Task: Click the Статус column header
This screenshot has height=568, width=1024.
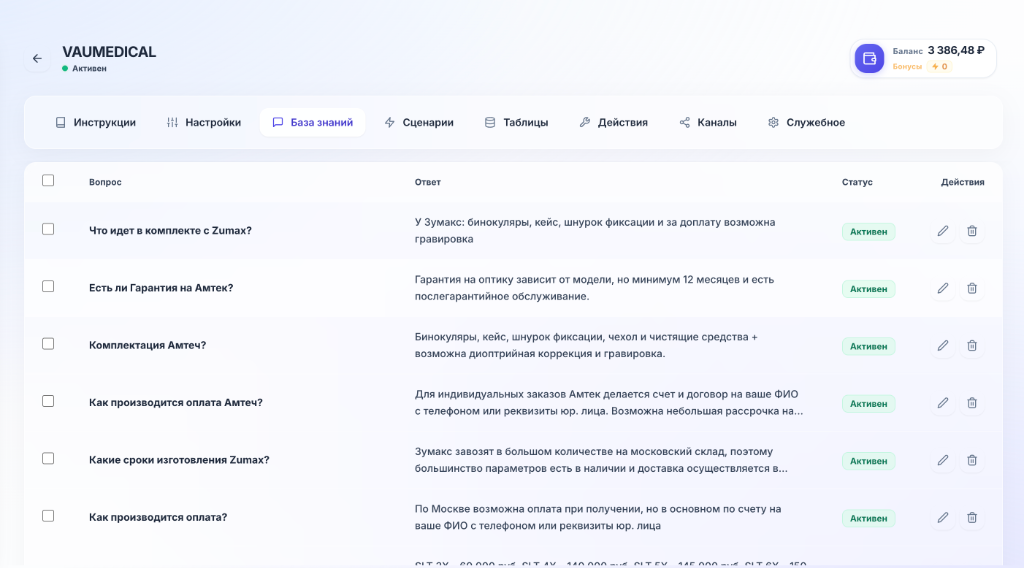Action: 857,182
